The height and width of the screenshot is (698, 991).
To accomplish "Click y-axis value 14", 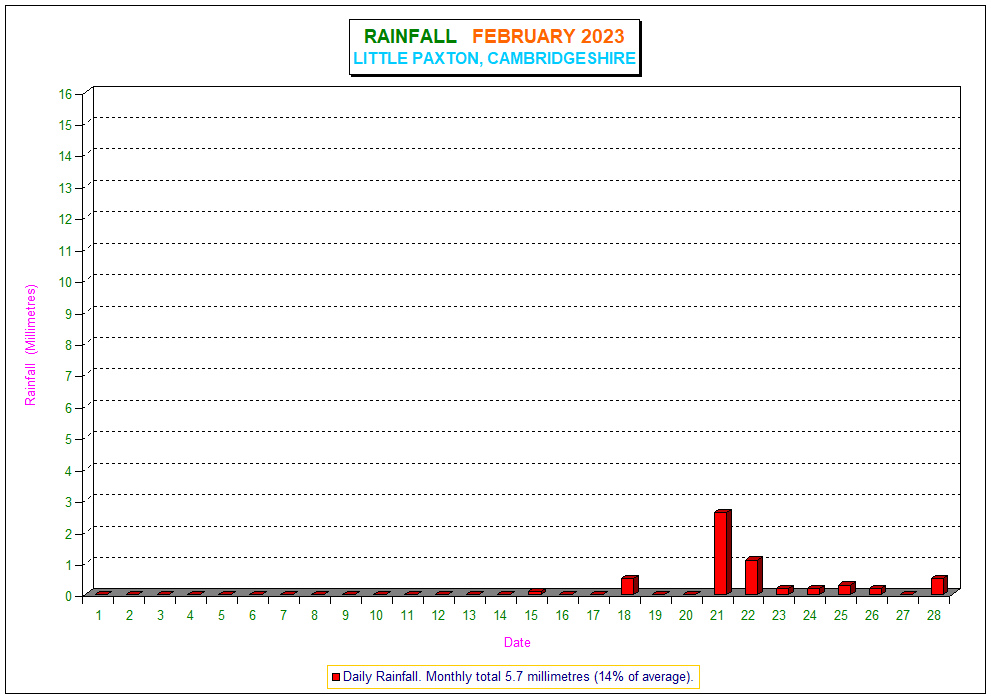I will (x=66, y=156).
